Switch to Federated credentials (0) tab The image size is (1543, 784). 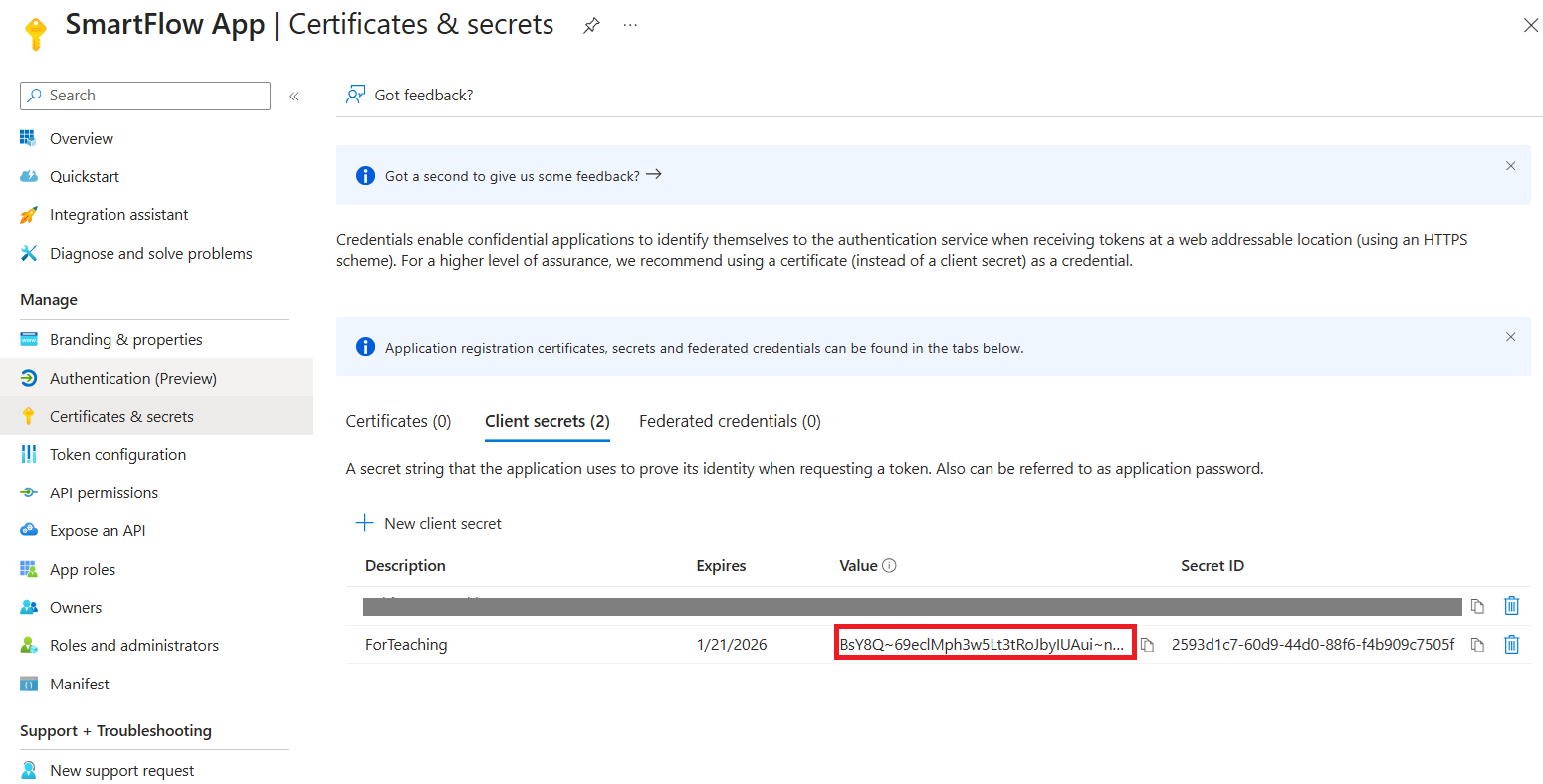pyautogui.click(x=730, y=421)
